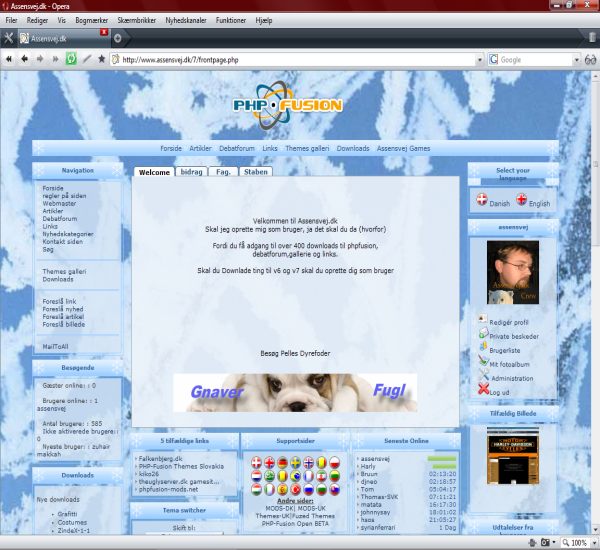This screenshot has height=550, width=600.
Task: Open the Bogmærker menu
Action: (x=91, y=20)
